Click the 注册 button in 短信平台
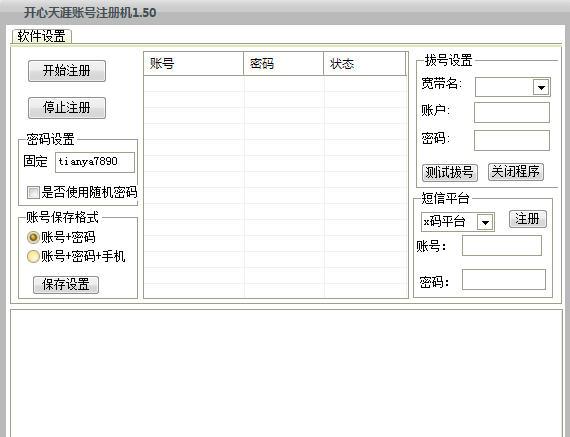570x437 pixels. 527,219
